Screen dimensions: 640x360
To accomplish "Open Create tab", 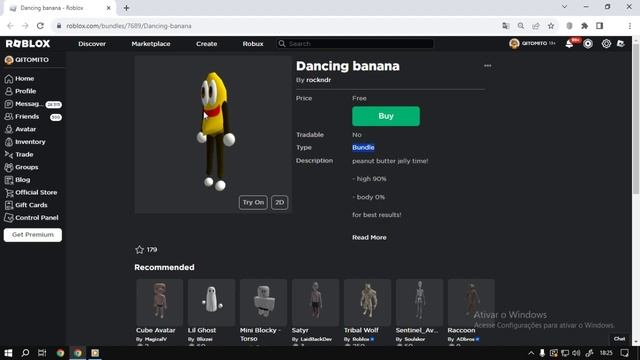I will [x=207, y=44].
